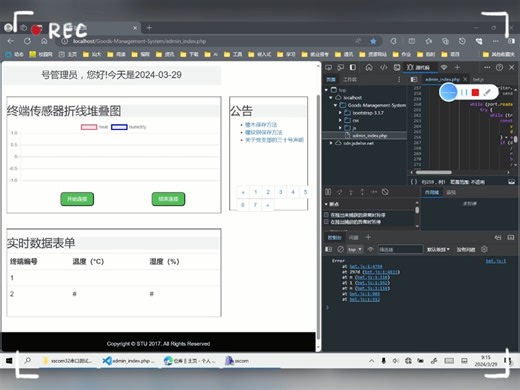Click the green end connection button
The image size is (520, 390).
168,199
